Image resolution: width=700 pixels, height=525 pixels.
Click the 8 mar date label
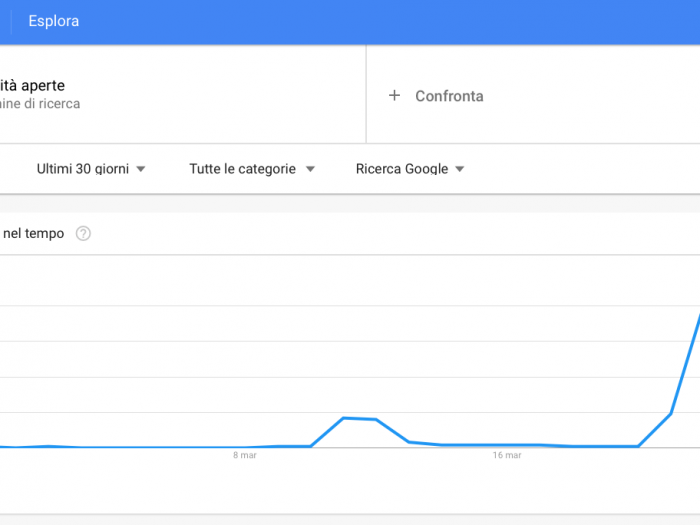coord(245,455)
